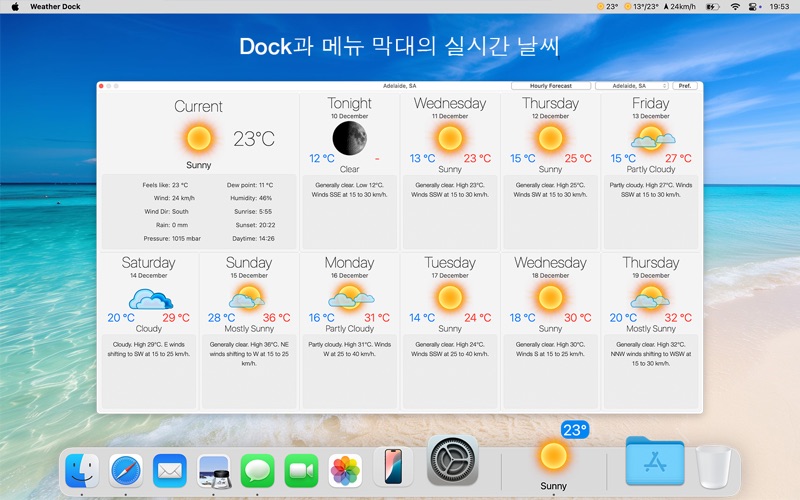Click the 13°/23° menu bar item

641,7
